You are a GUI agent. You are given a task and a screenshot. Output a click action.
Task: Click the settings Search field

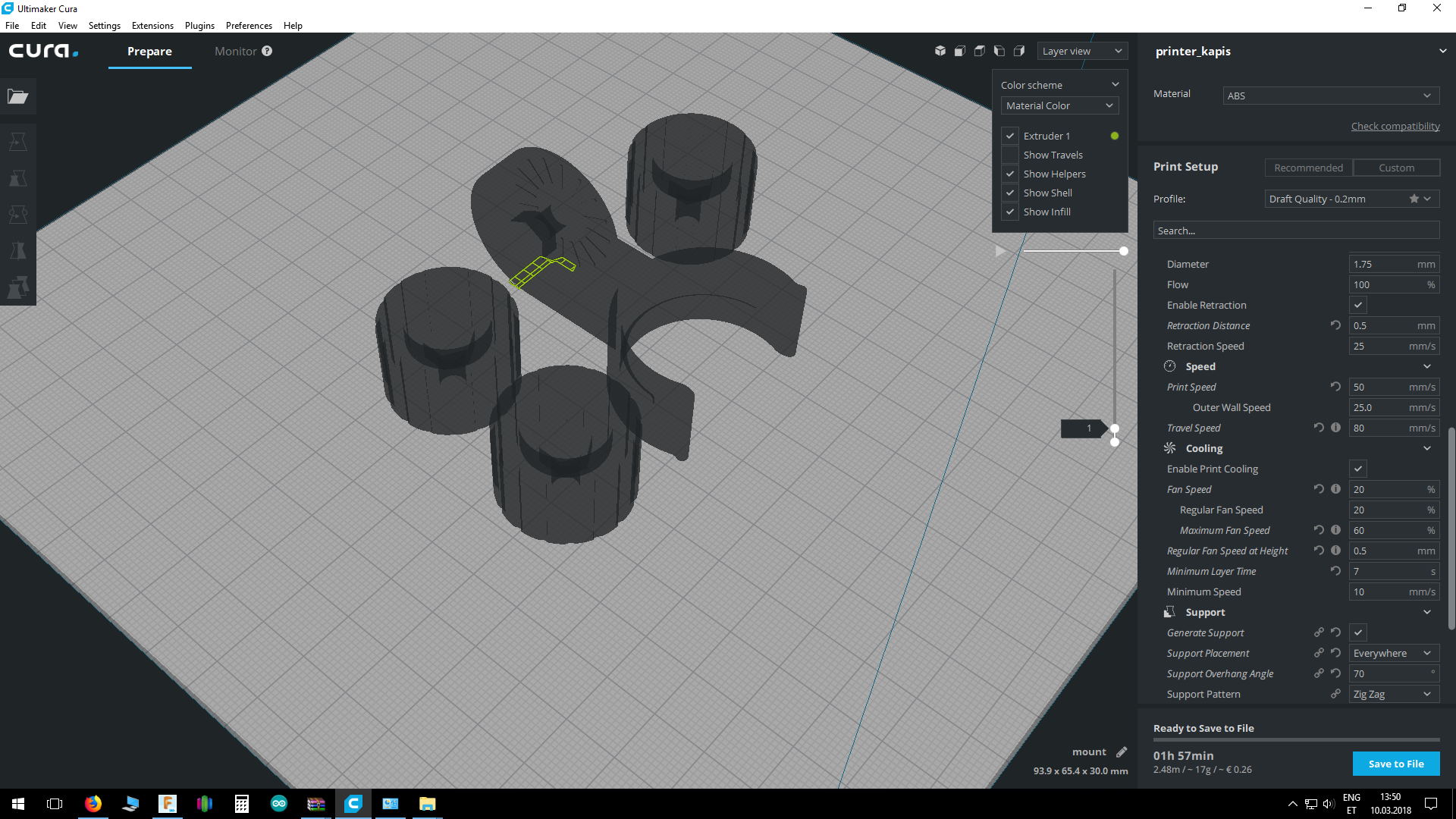tap(1296, 231)
